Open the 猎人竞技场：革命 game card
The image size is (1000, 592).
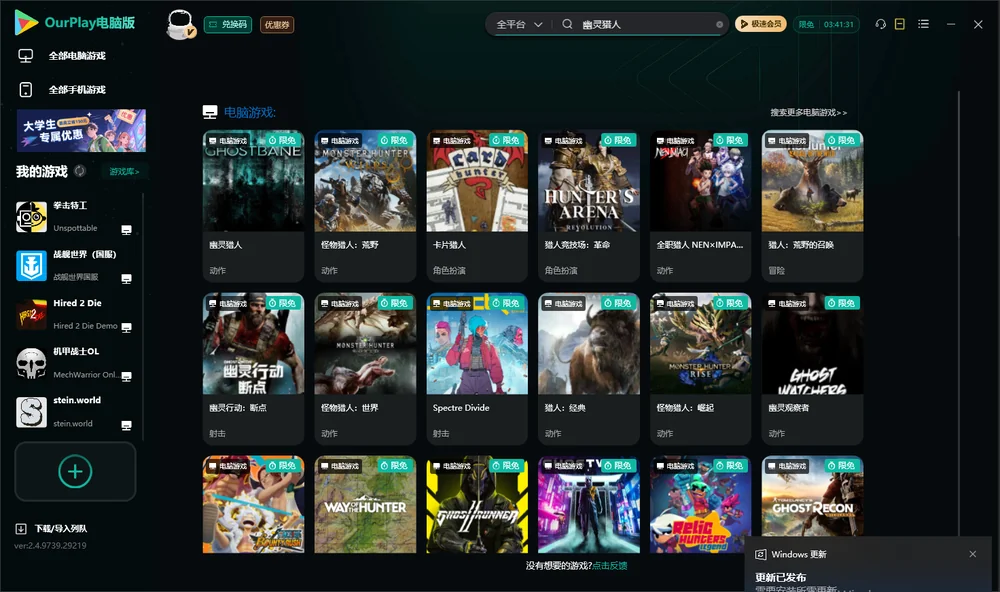(x=589, y=205)
